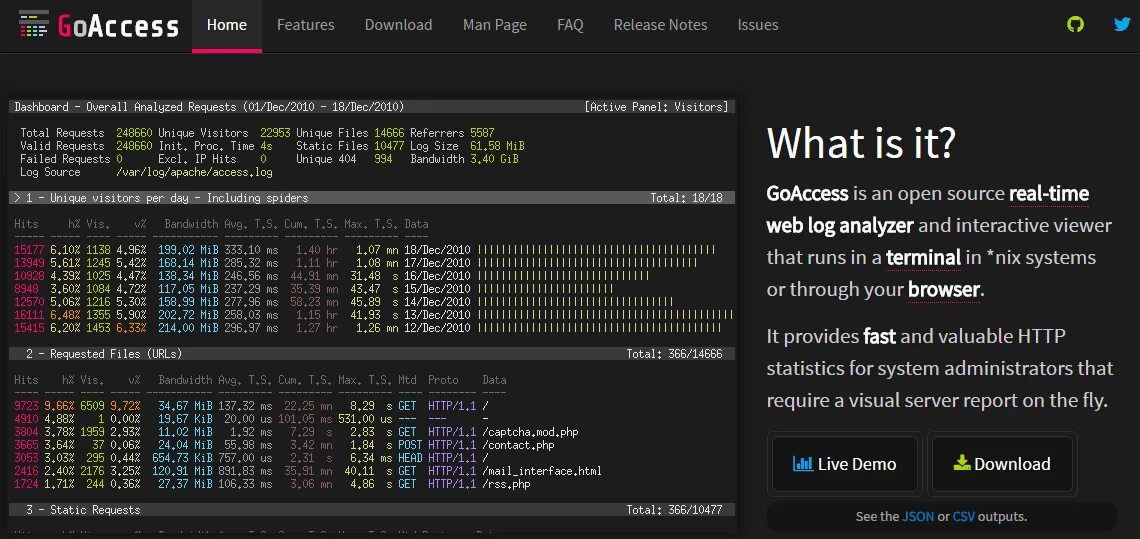Click the /contact.php URL entry

(518, 445)
